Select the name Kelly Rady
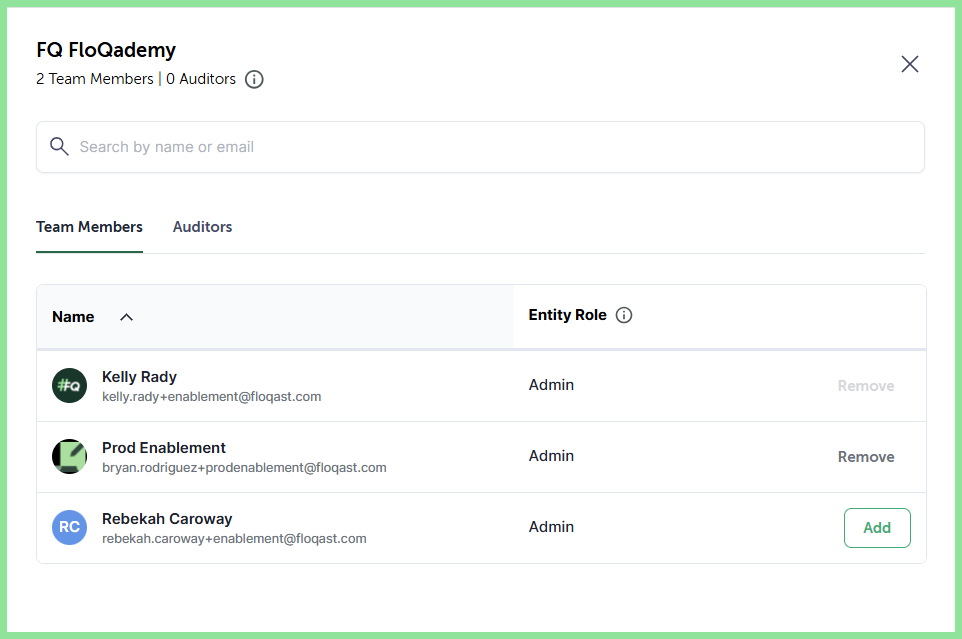Viewport: 962px width, 639px height. click(139, 377)
